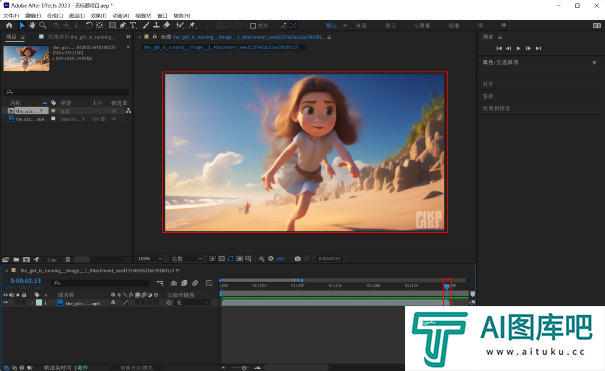Click the timeline current time 0:00:02:23
This screenshot has height=371, width=605.
[x=25, y=281]
